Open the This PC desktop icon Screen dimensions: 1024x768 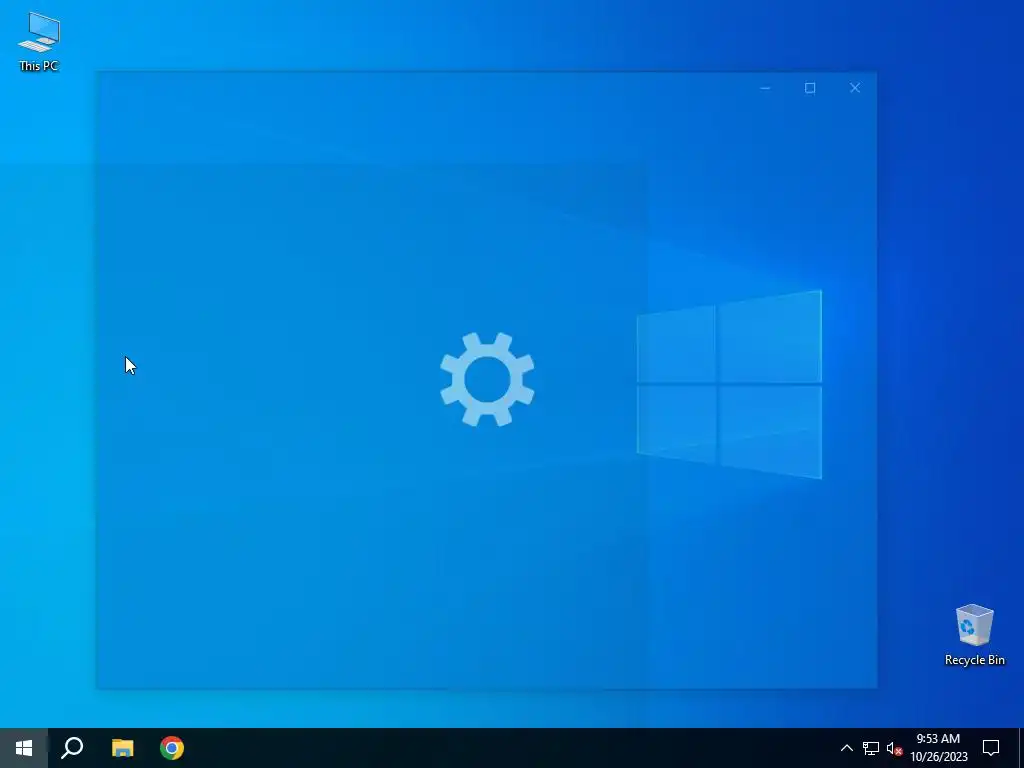coord(39,40)
